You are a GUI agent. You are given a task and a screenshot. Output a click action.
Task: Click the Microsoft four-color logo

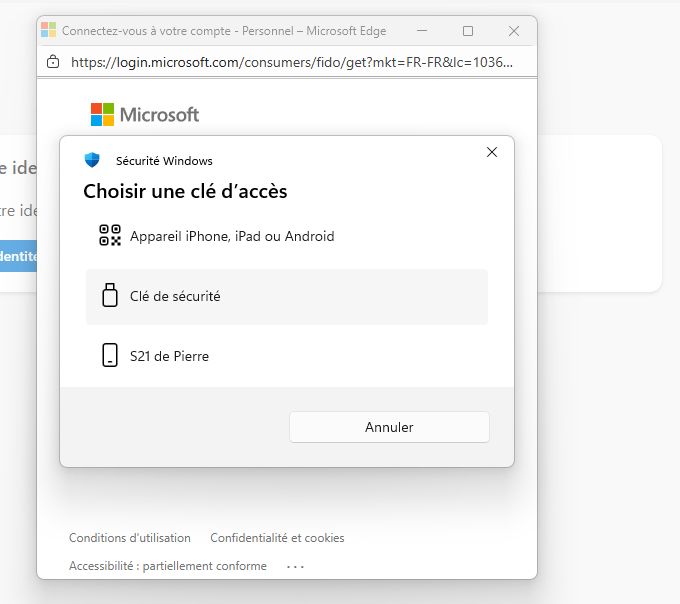102,114
